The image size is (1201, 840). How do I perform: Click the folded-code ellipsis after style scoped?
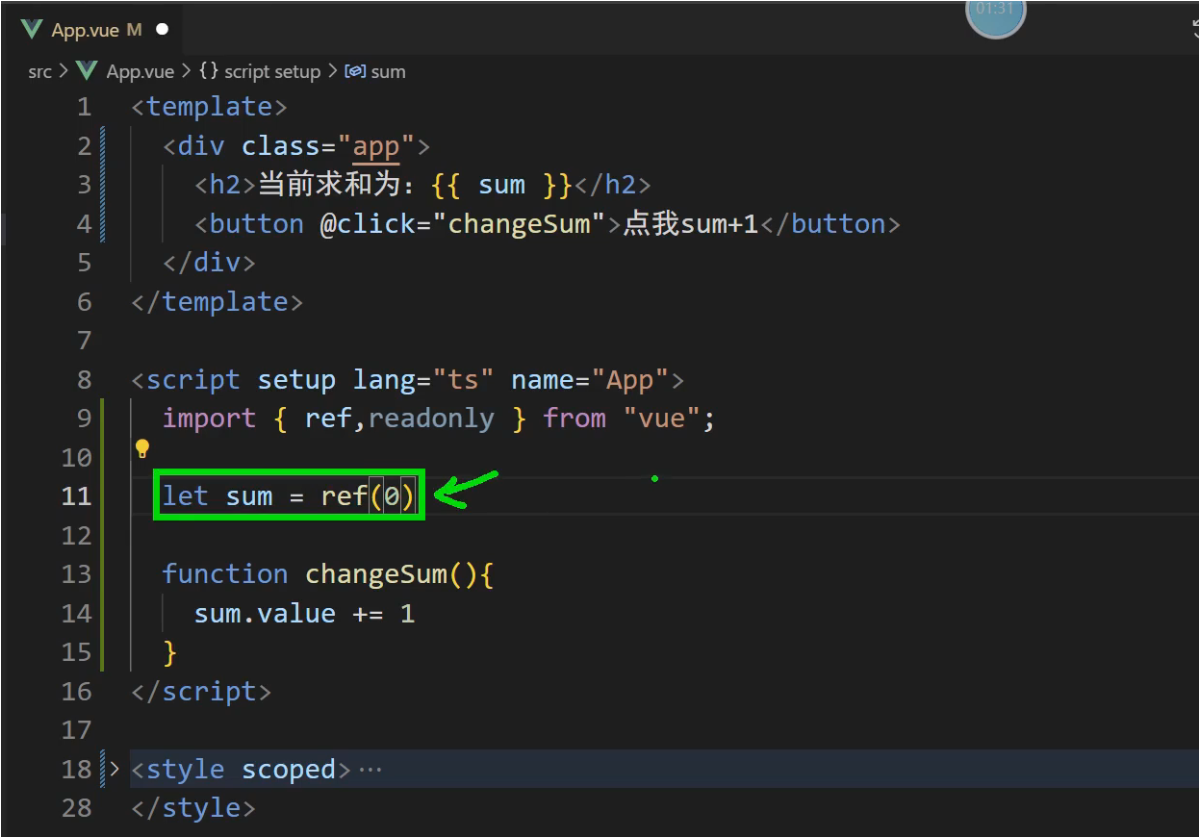pos(370,770)
